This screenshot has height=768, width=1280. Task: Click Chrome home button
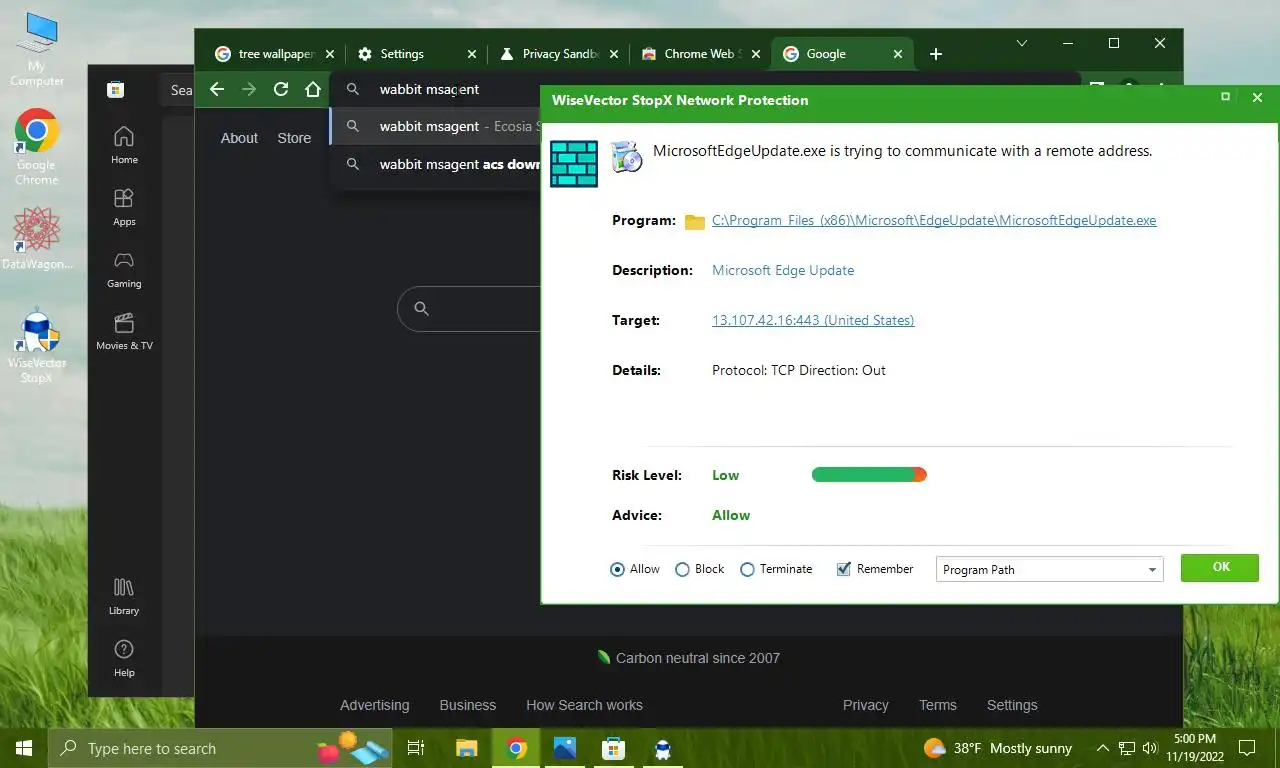pyautogui.click(x=313, y=89)
